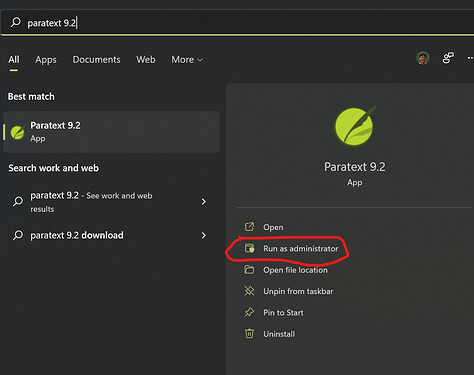Click the connected accounts icon beside the avatar

448,58
